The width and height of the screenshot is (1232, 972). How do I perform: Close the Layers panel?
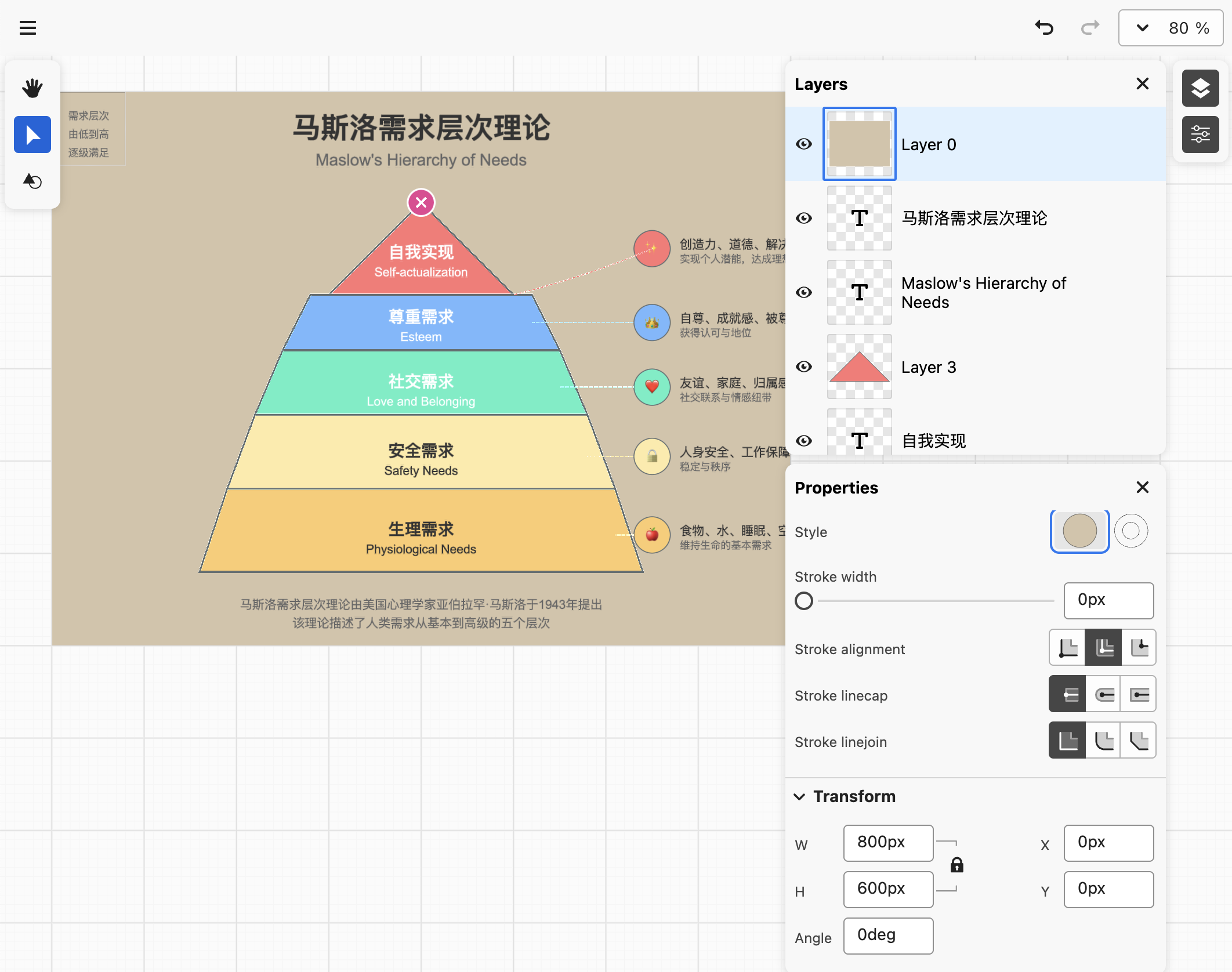tap(1142, 84)
